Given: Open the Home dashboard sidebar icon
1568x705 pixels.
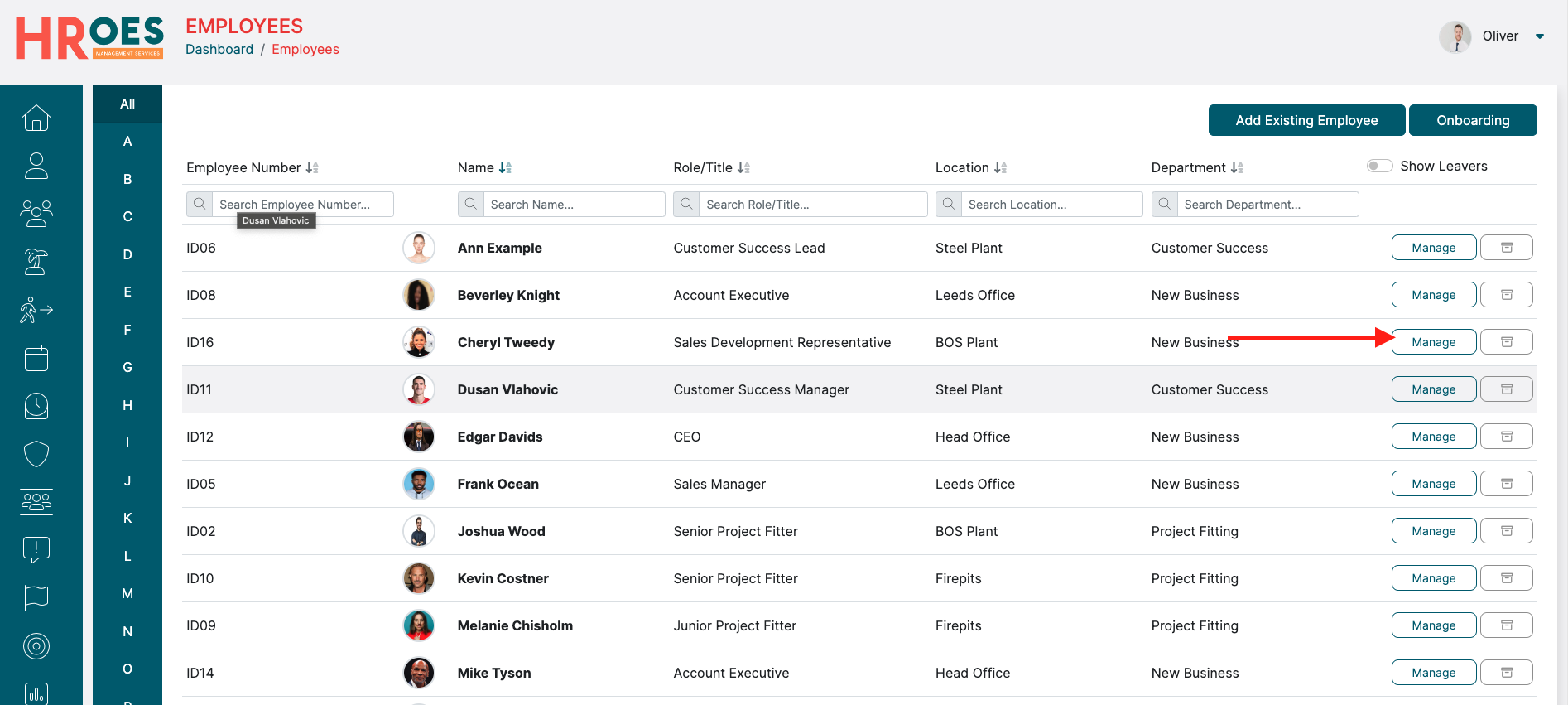Looking at the screenshot, I should coord(36,118).
